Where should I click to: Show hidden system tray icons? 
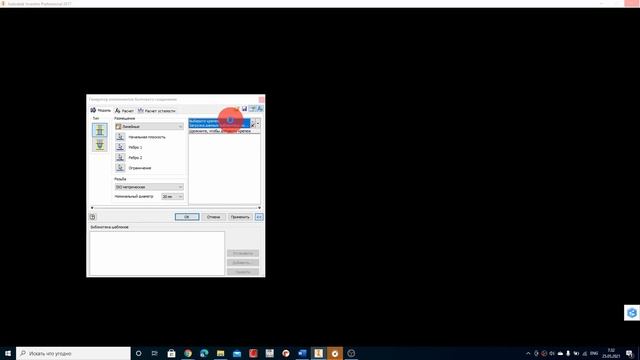528,353
